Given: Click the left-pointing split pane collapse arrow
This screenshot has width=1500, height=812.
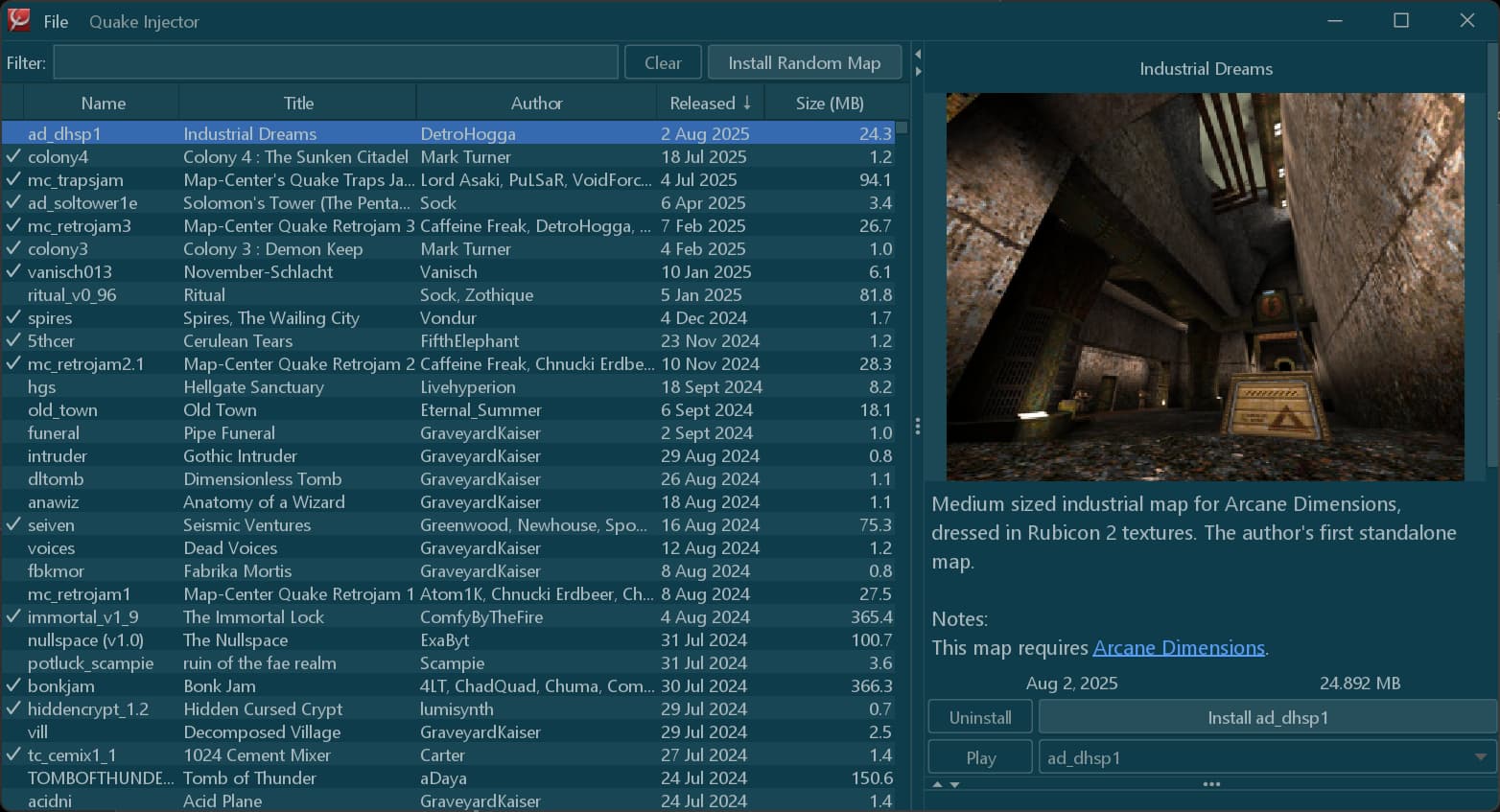Looking at the screenshot, I should tap(918, 54).
